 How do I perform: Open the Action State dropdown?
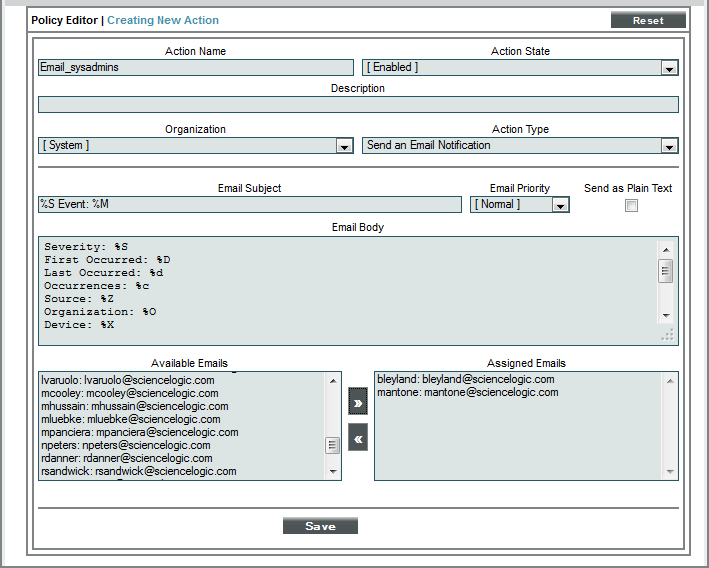coord(520,68)
